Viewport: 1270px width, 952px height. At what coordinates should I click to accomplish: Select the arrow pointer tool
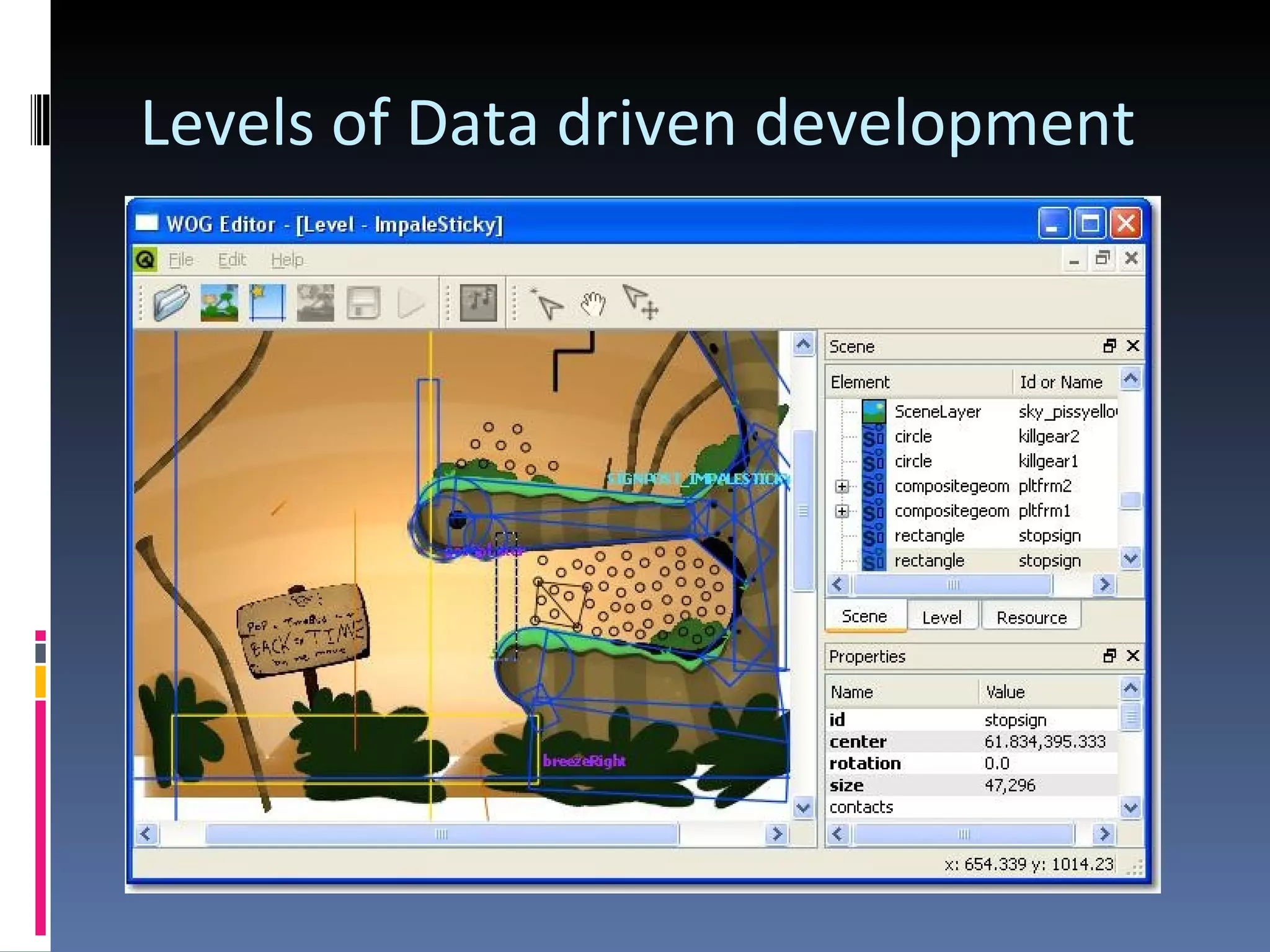546,303
